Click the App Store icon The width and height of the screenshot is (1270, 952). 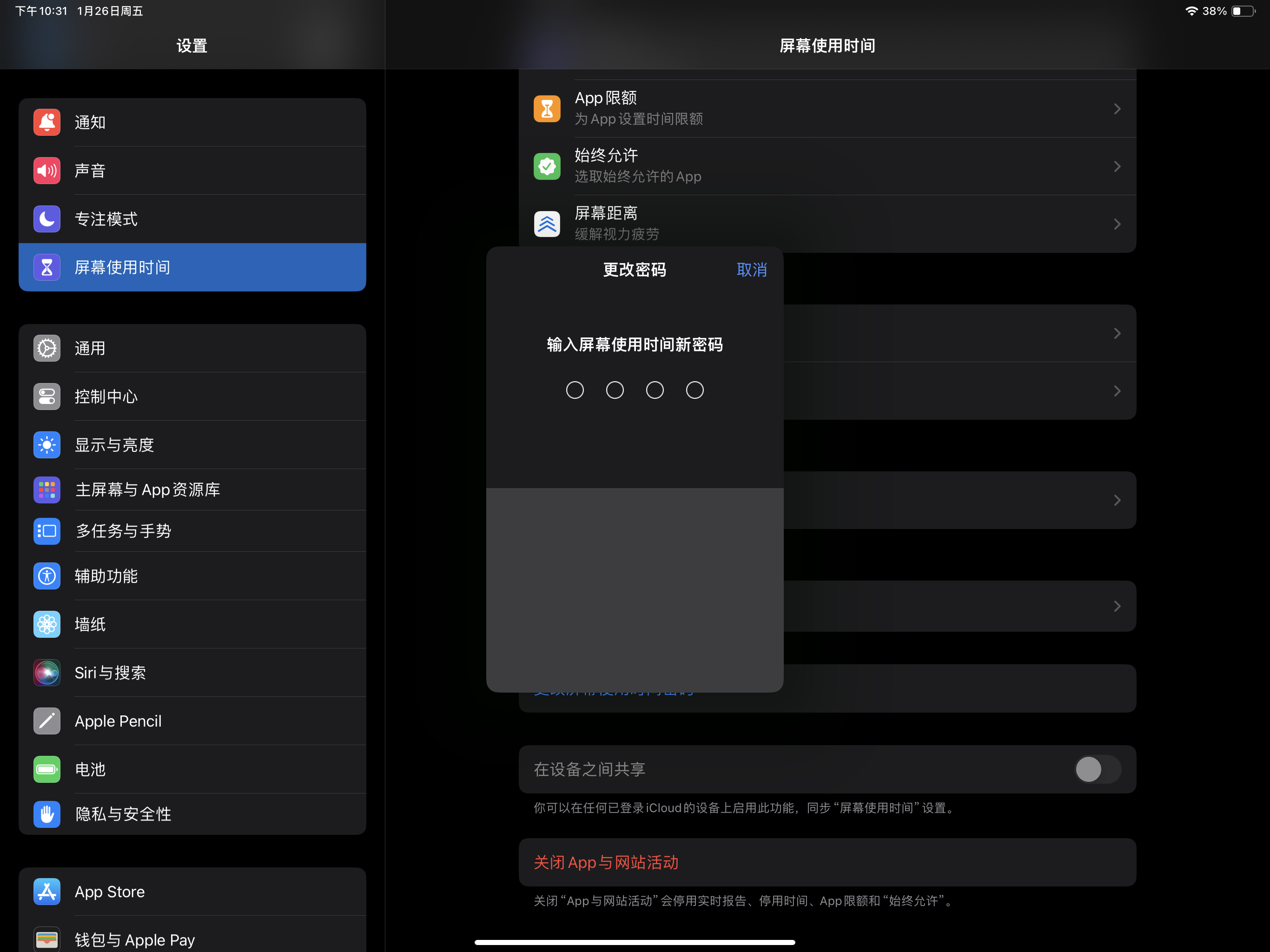click(46, 892)
